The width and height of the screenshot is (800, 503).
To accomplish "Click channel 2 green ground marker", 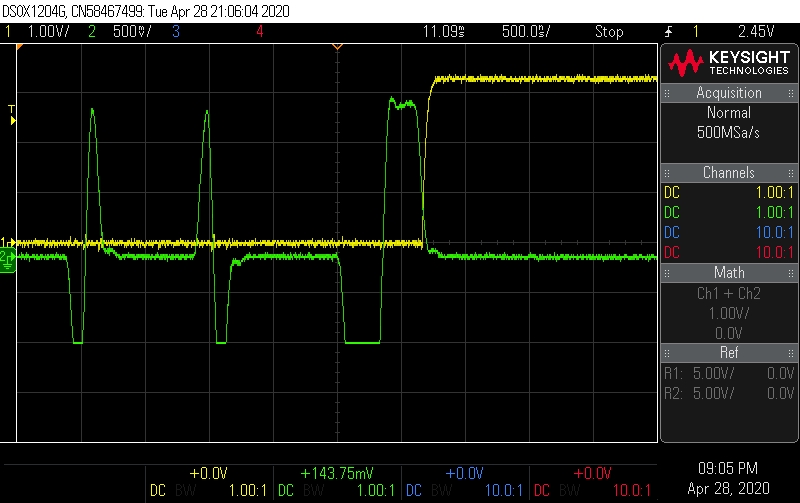I will pos(6,258).
